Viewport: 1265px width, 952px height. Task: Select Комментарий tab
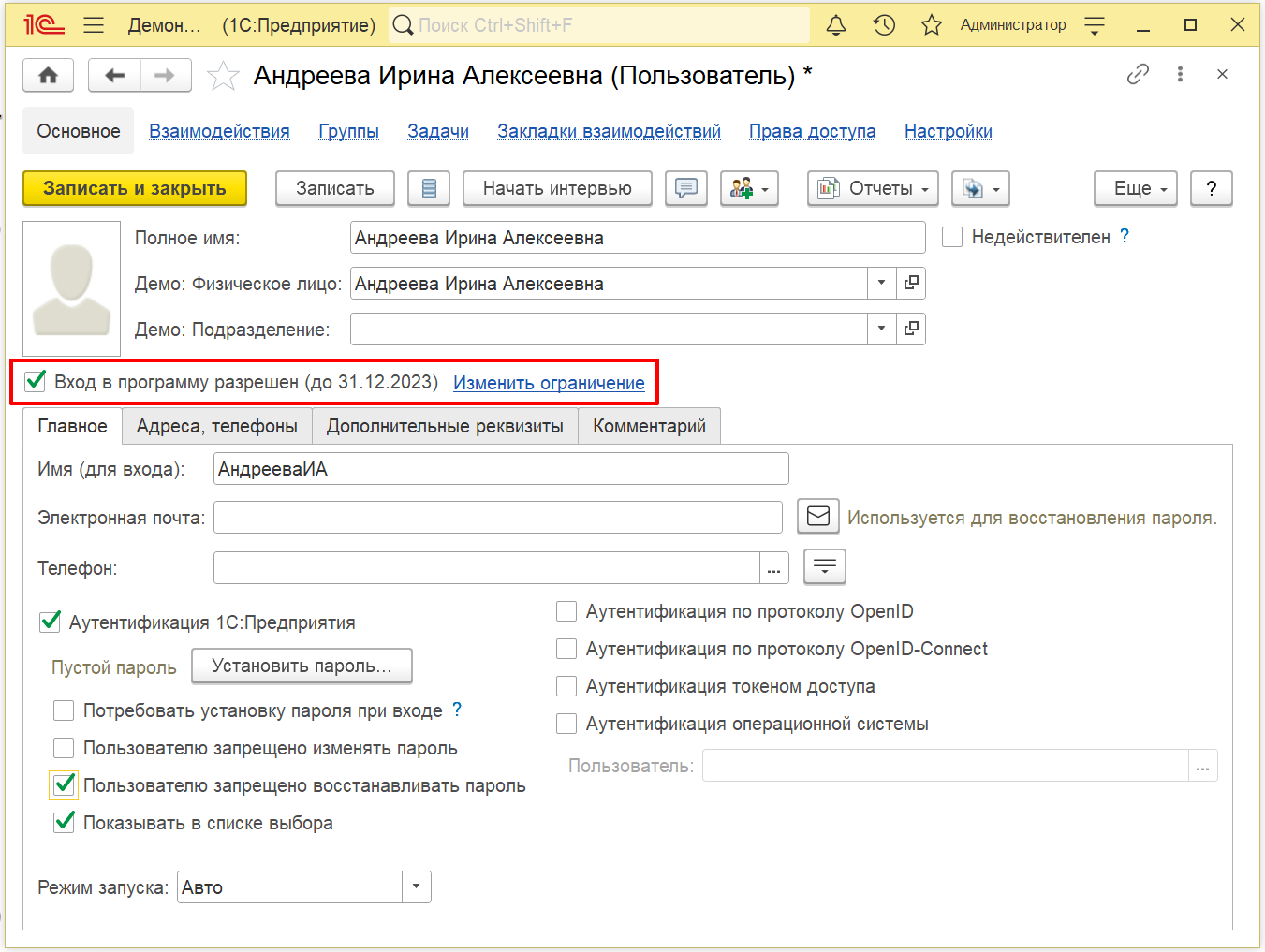(x=649, y=426)
